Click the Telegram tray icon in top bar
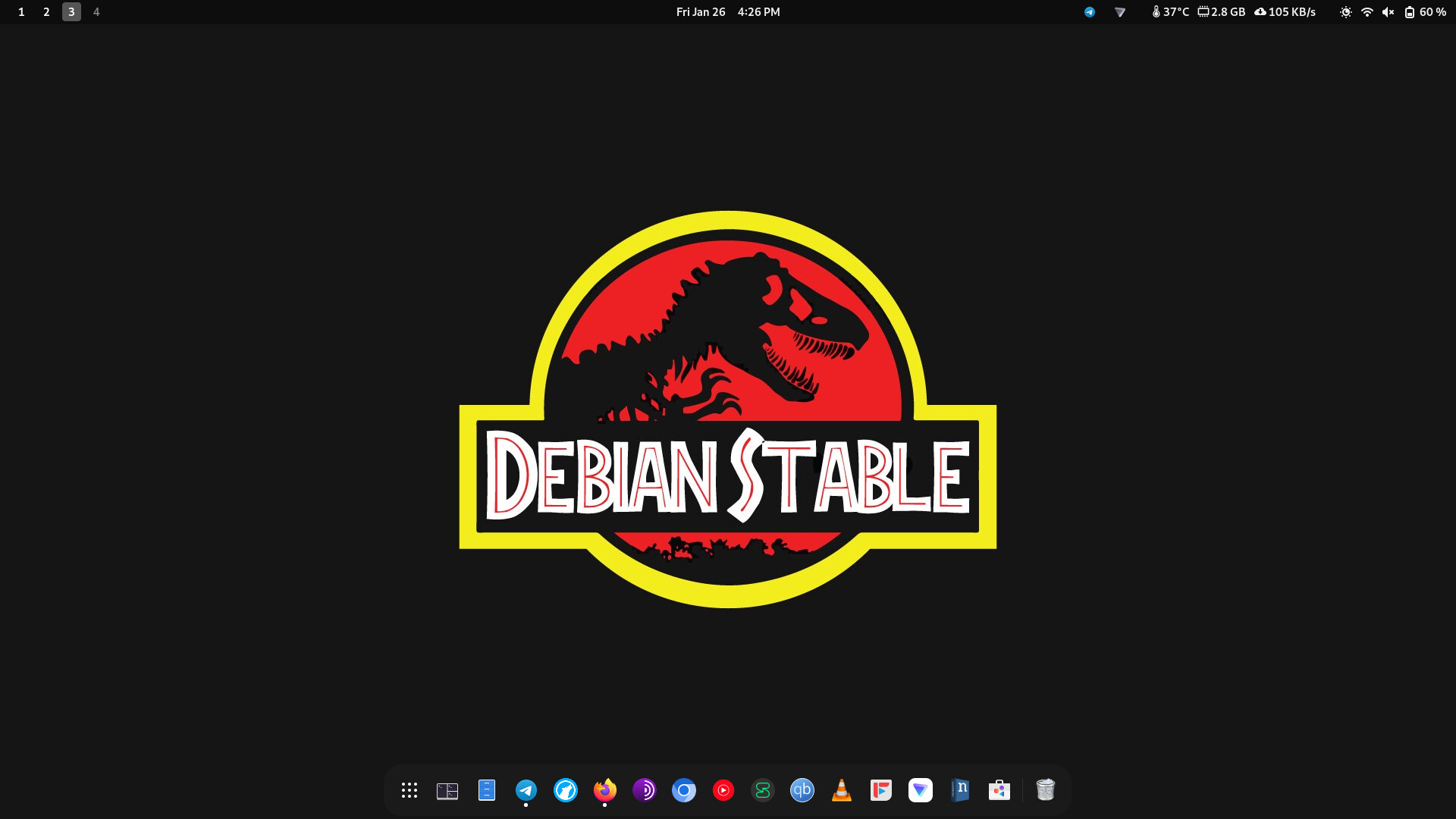The width and height of the screenshot is (1456, 819). 1090,12
